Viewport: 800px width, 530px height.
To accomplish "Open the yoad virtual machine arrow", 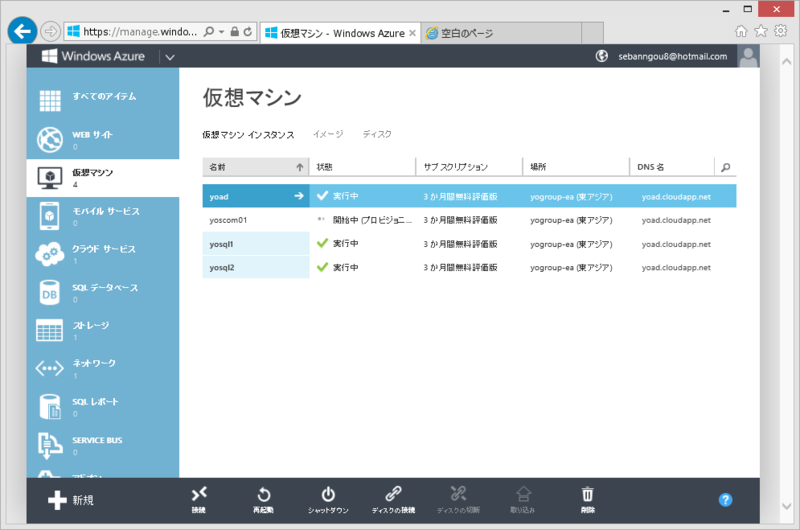I will point(299,196).
